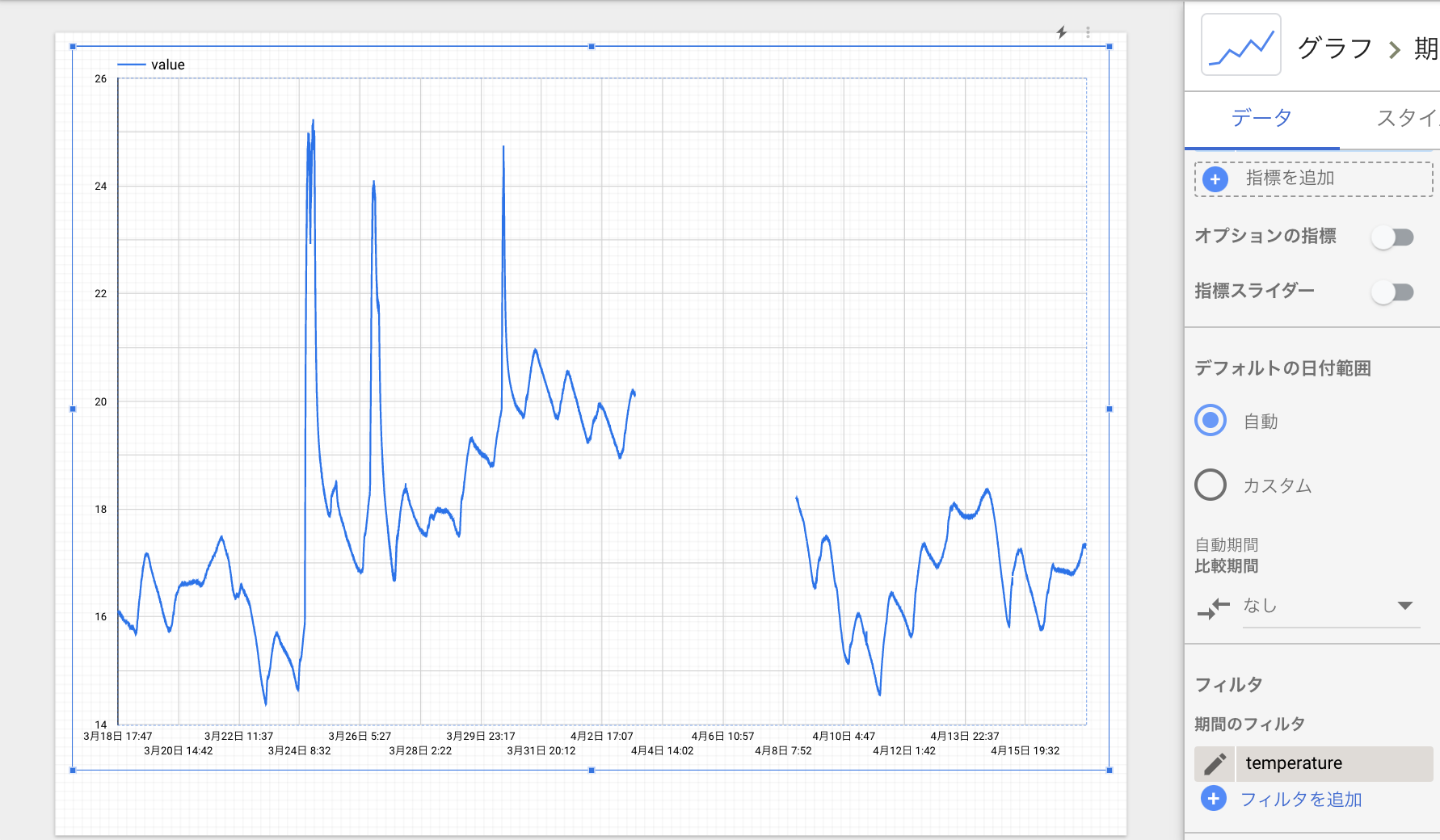
Task: Open the スタイル tab
Action: click(x=1406, y=118)
